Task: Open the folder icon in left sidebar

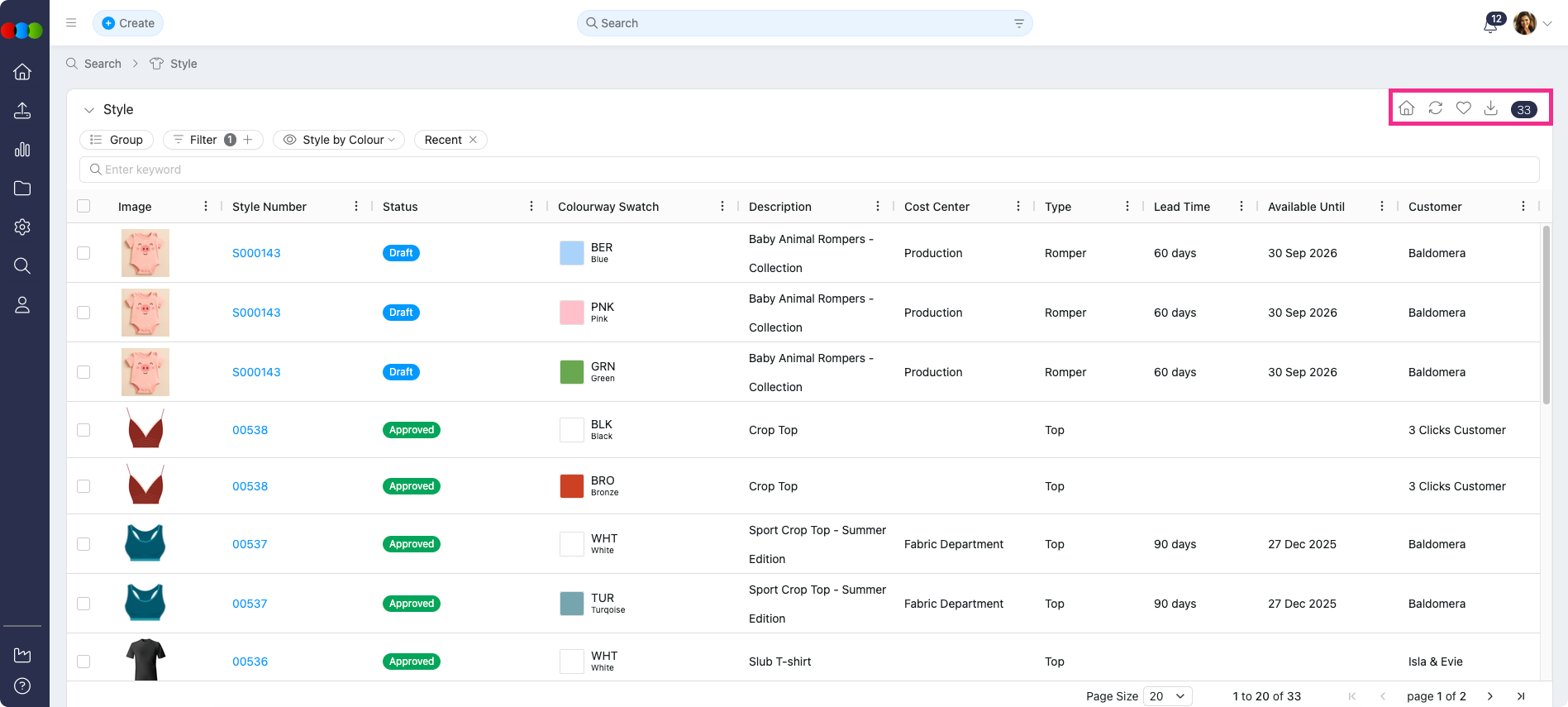Action: 22,189
